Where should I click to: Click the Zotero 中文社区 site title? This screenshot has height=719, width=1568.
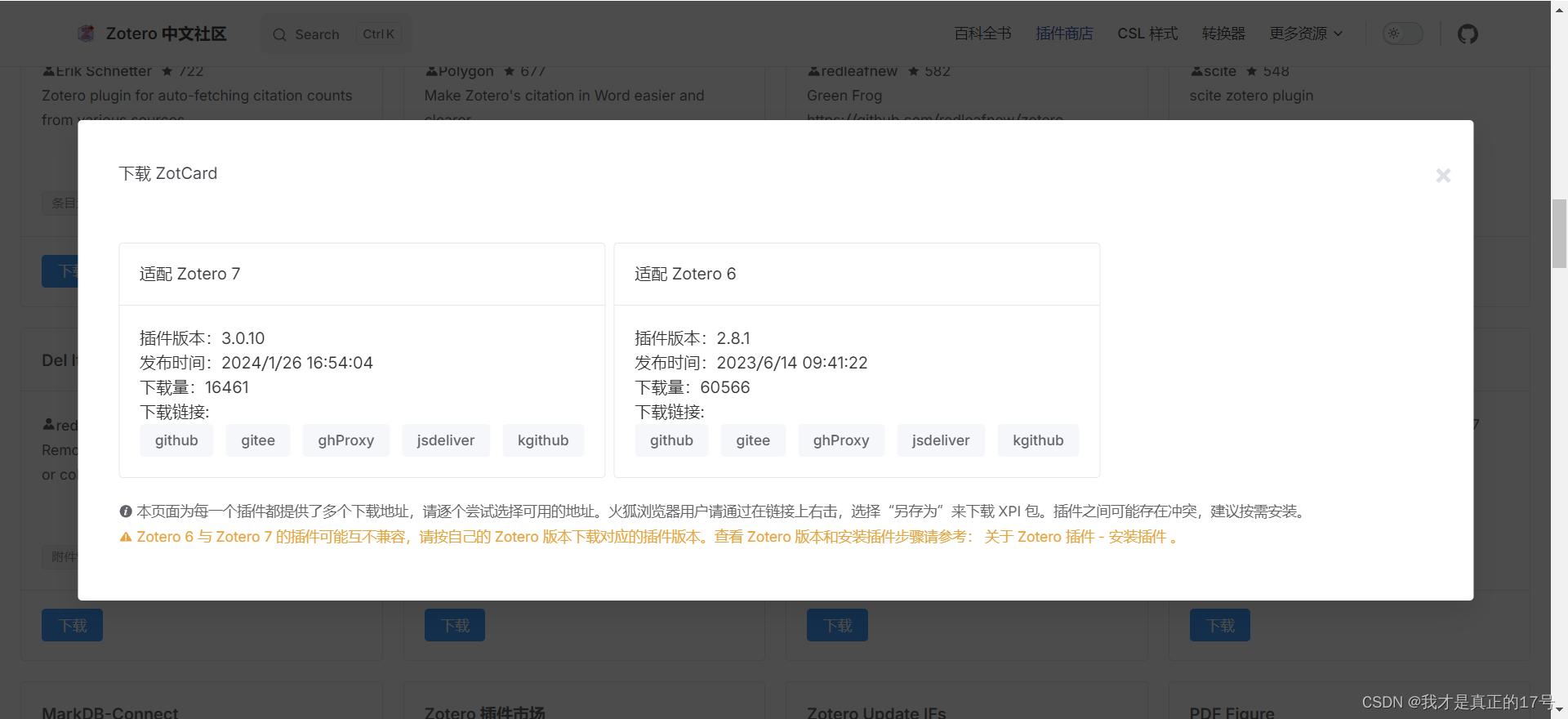[x=166, y=33]
